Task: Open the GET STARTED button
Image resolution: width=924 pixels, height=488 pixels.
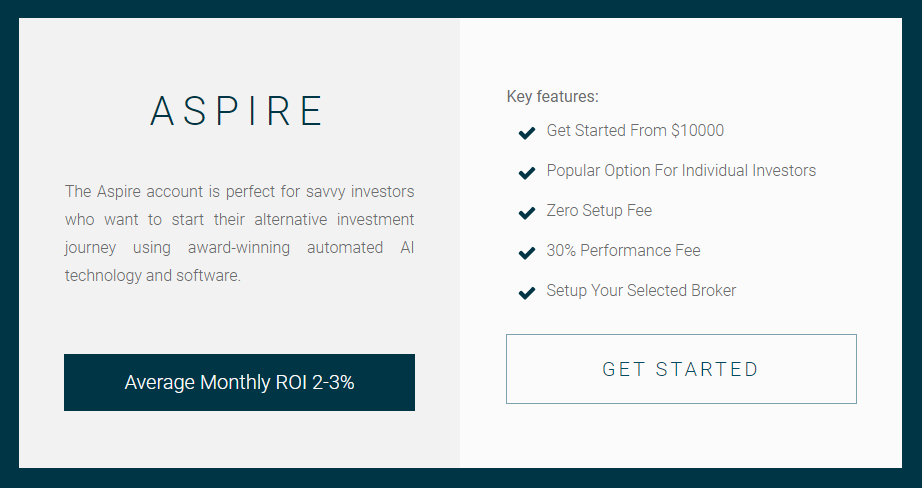Action: 681,369
